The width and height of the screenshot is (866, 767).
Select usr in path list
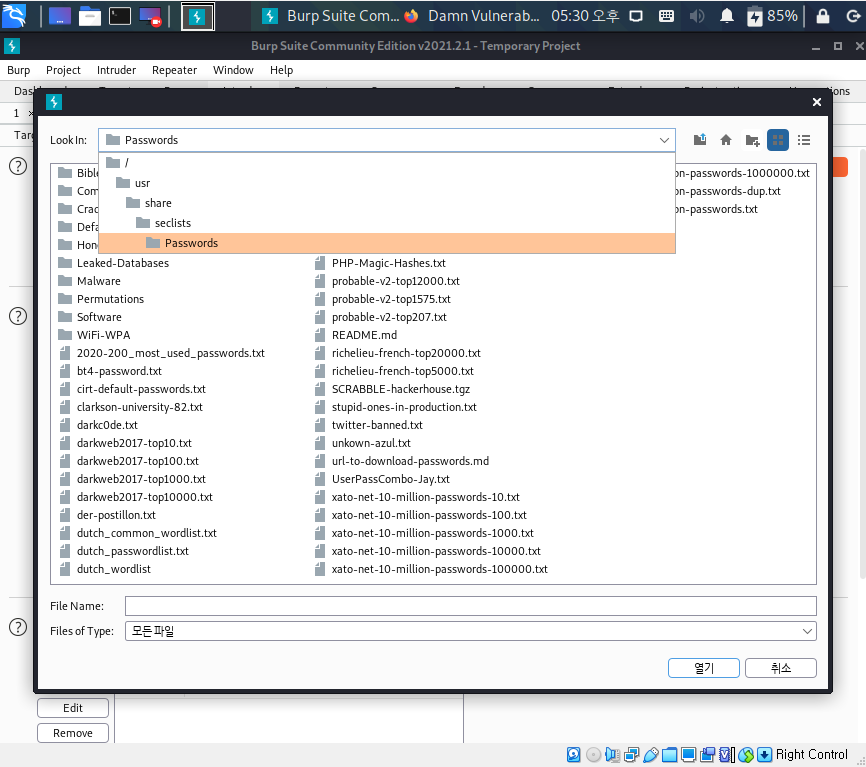tap(387, 183)
